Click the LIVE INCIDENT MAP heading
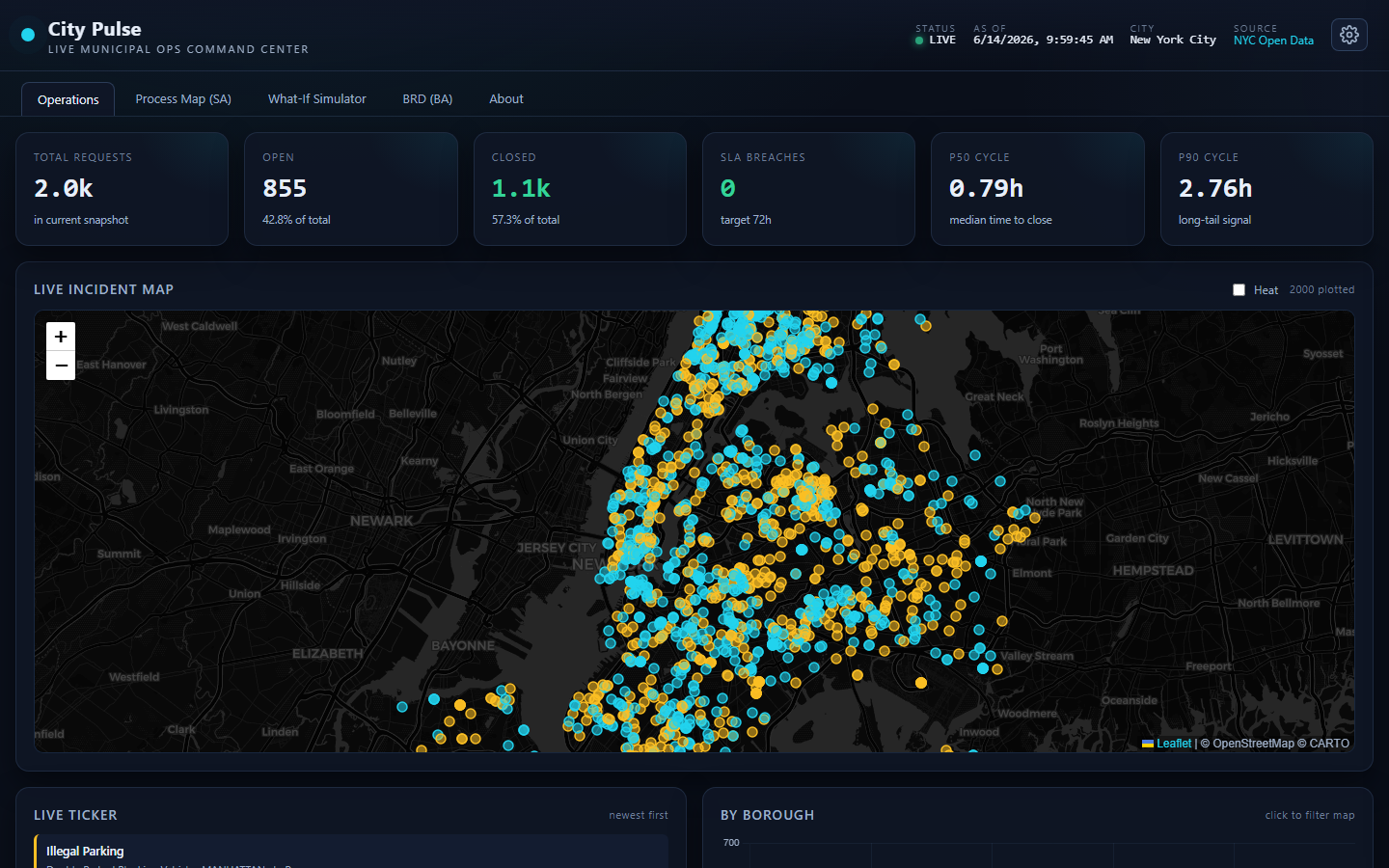Image resolution: width=1389 pixels, height=868 pixels. pos(104,289)
